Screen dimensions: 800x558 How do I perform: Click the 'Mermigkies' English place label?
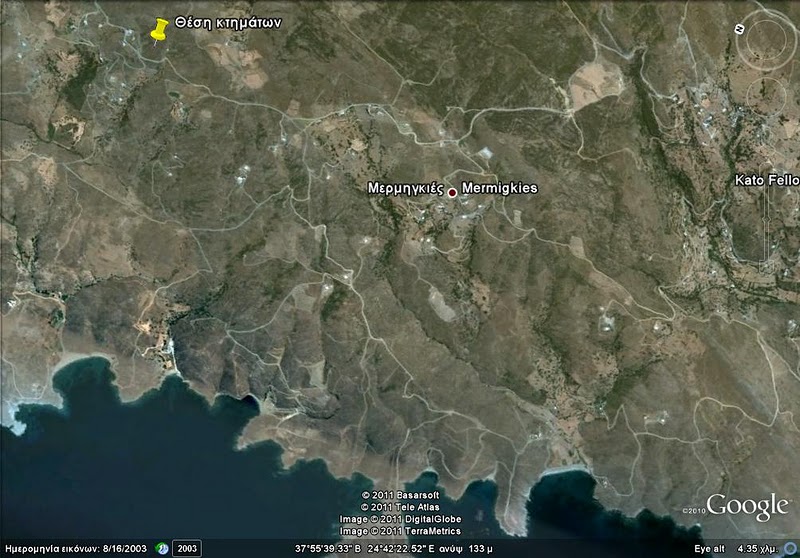[500, 189]
